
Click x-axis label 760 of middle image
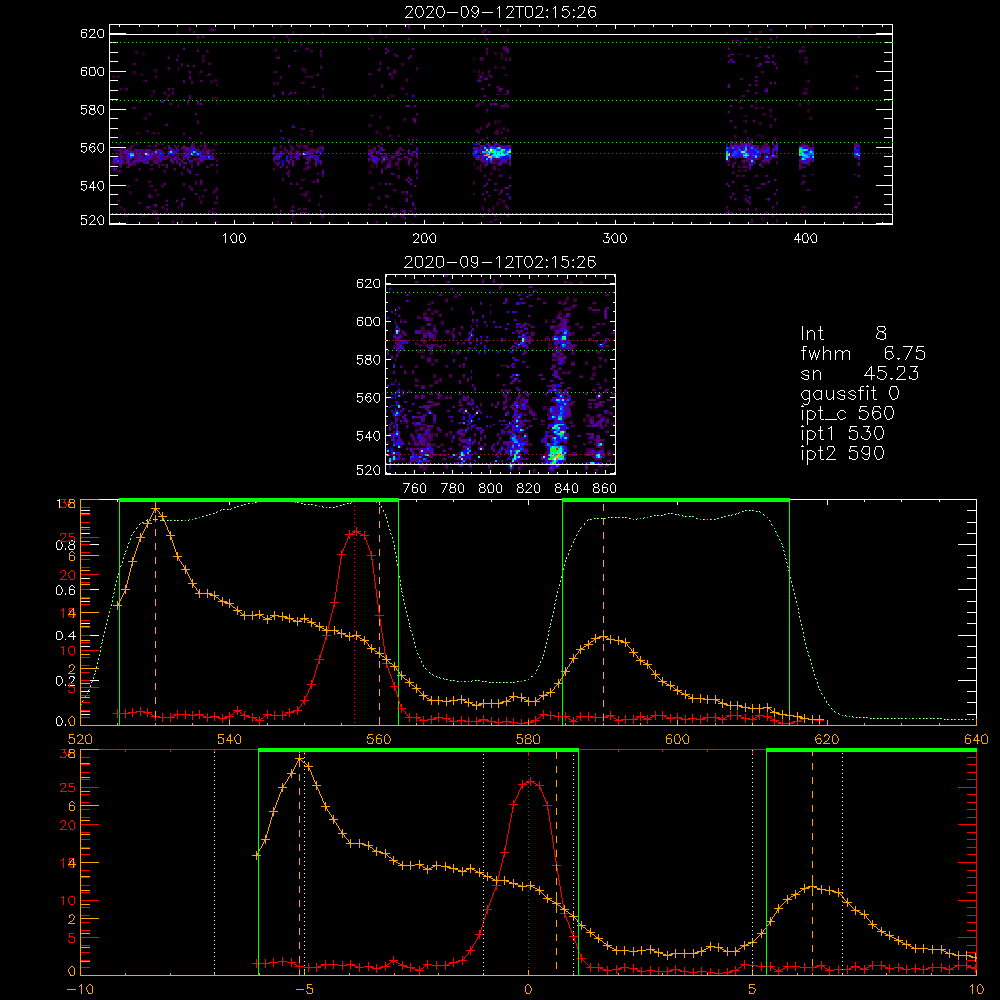coord(415,489)
